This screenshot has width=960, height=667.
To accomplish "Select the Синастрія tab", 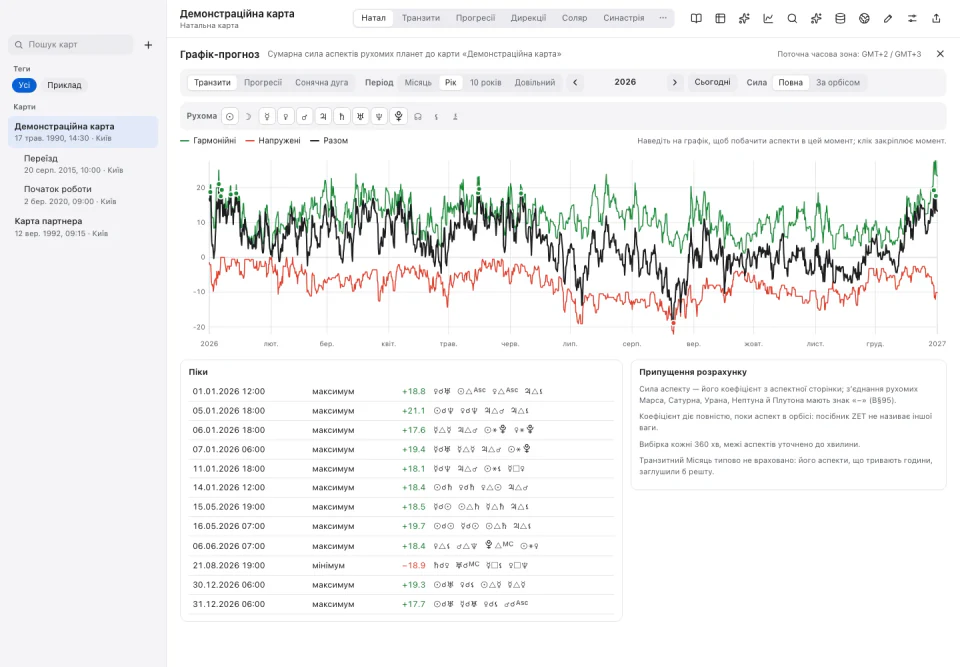I will (x=623, y=18).
